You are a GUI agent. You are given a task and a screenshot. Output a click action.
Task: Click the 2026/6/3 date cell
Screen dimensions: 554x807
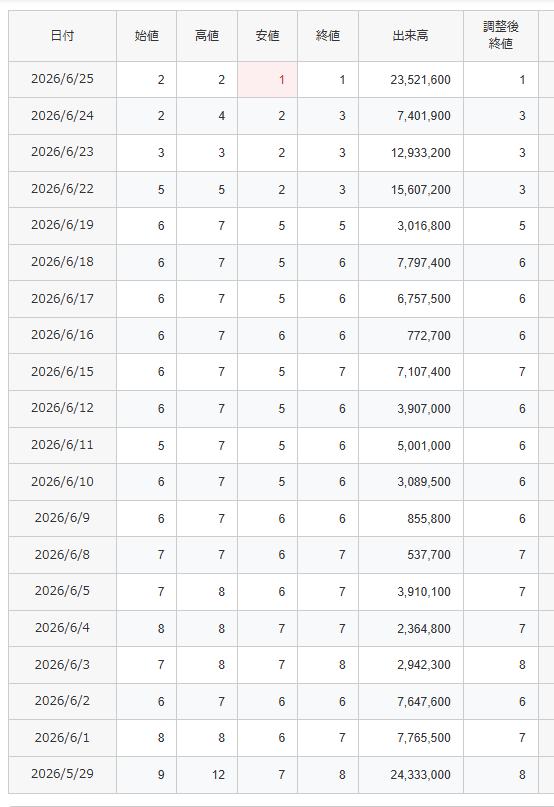click(x=62, y=665)
